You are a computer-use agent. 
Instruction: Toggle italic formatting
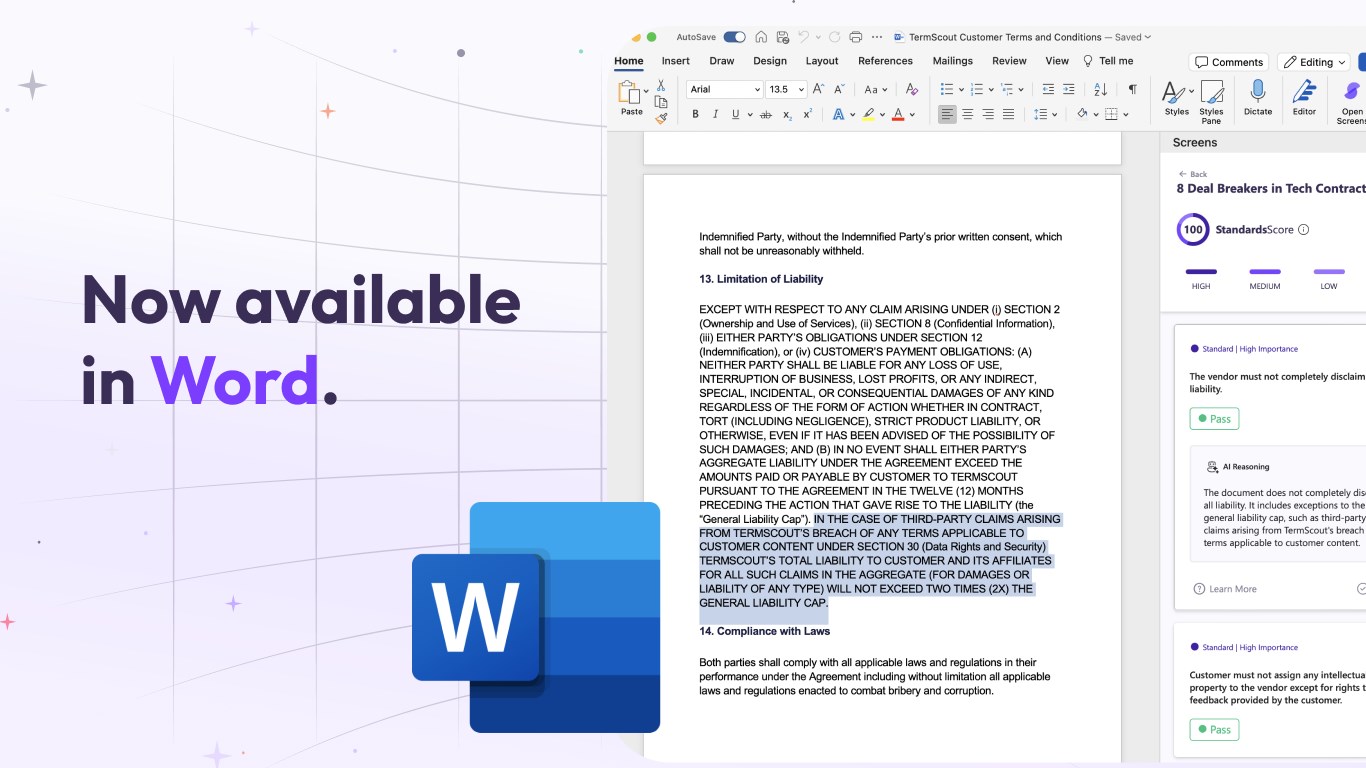coord(715,115)
